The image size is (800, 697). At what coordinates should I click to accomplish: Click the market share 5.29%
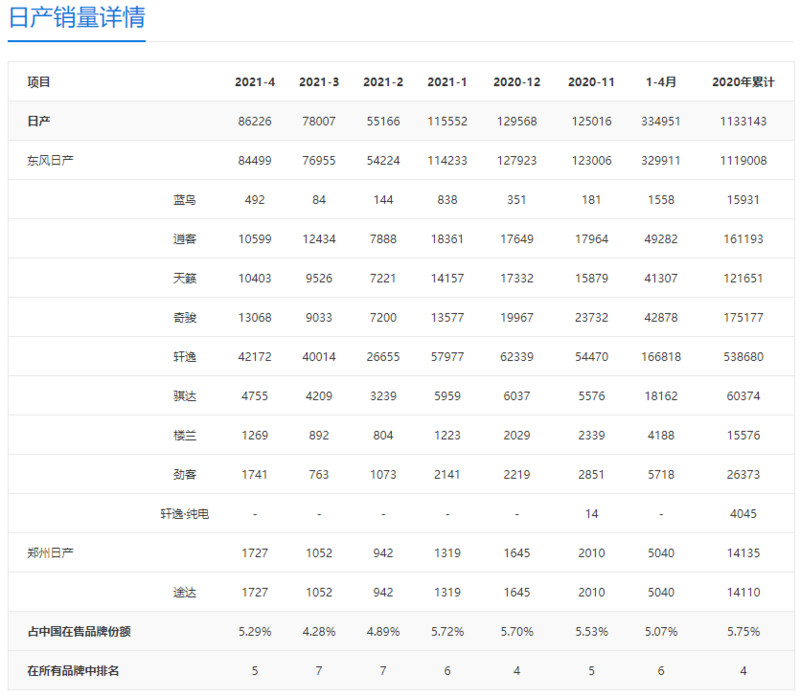[x=255, y=632]
